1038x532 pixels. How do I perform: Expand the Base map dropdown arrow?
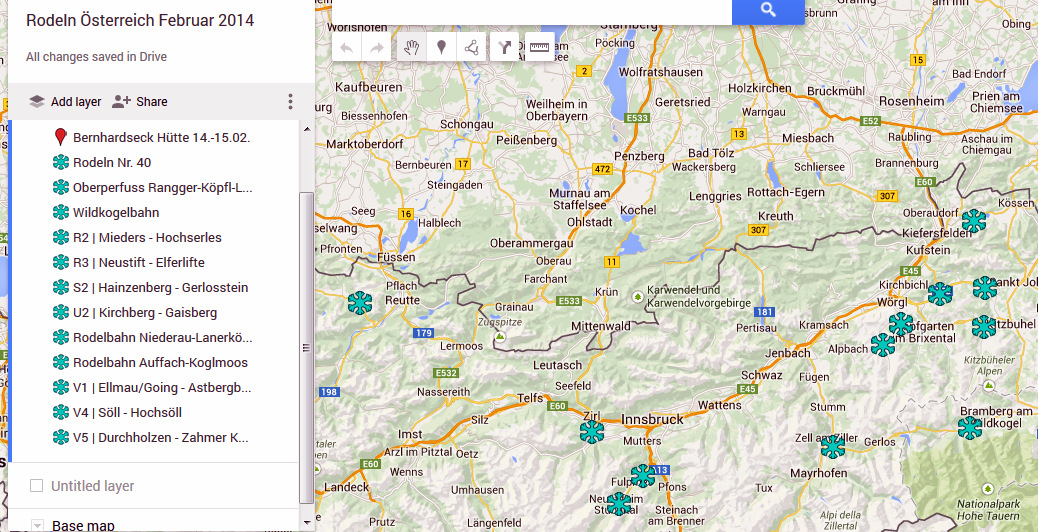point(37,525)
